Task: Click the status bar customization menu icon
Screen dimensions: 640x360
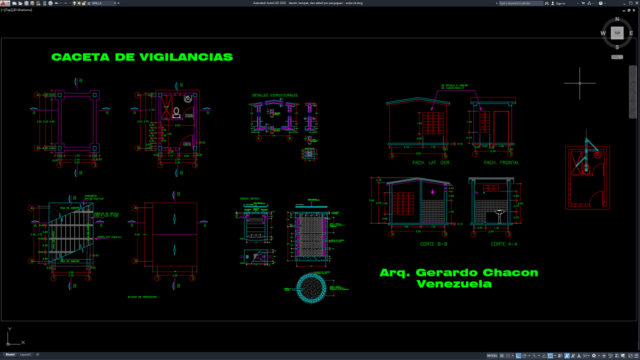Action: (x=636, y=356)
